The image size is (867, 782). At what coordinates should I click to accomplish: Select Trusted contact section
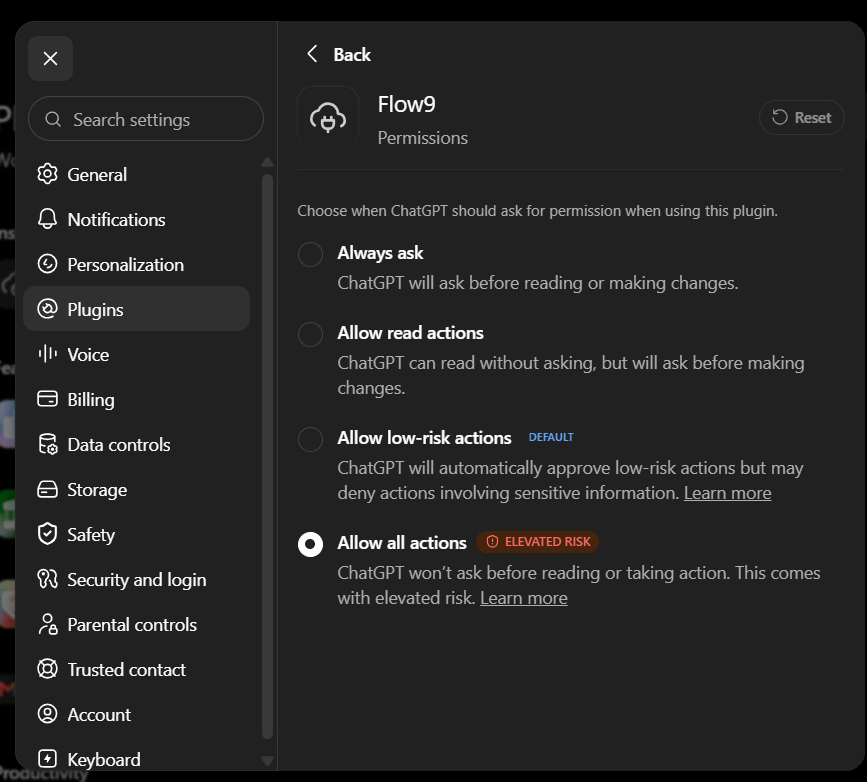(x=137, y=669)
